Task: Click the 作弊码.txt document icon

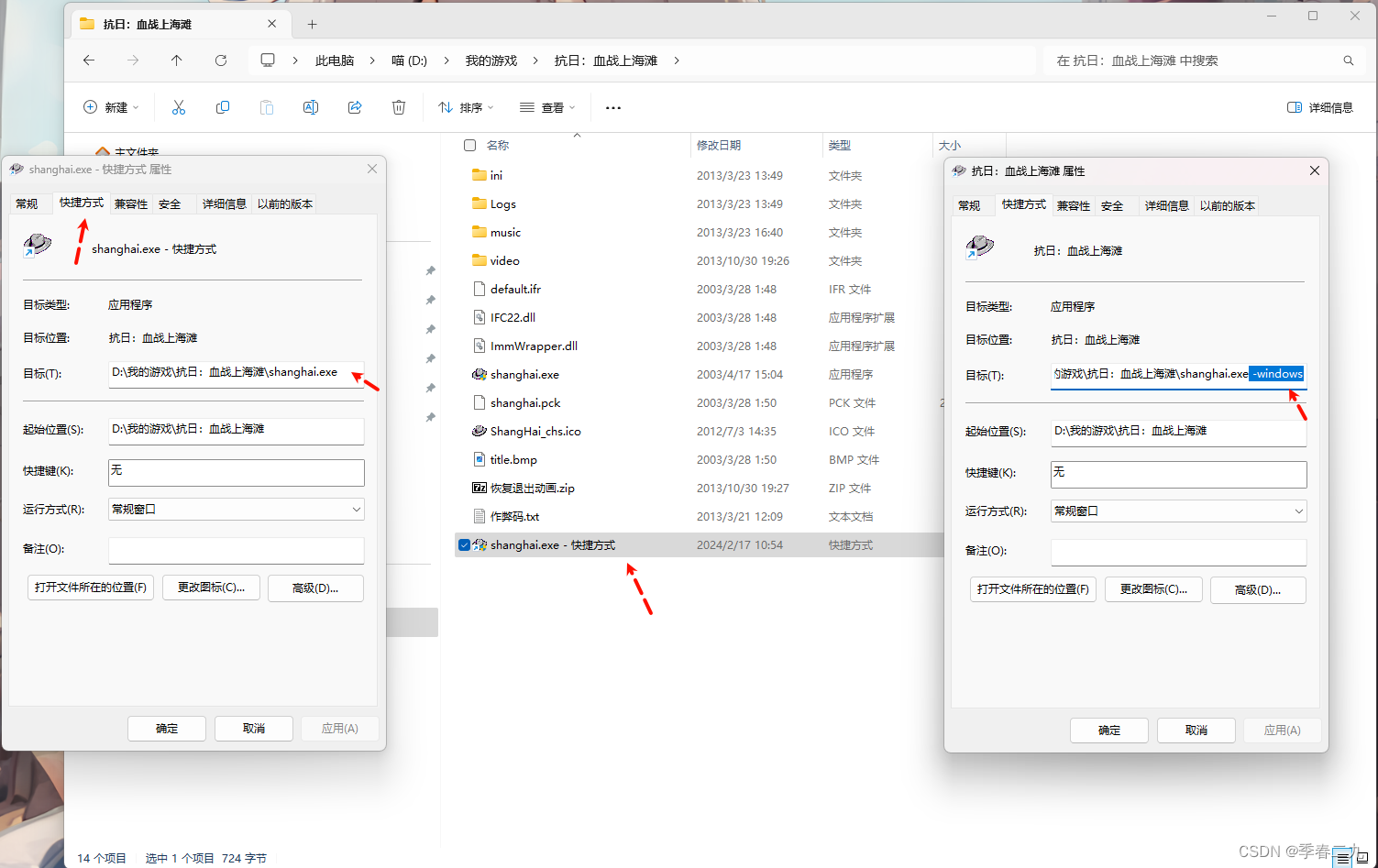Action: 480,516
